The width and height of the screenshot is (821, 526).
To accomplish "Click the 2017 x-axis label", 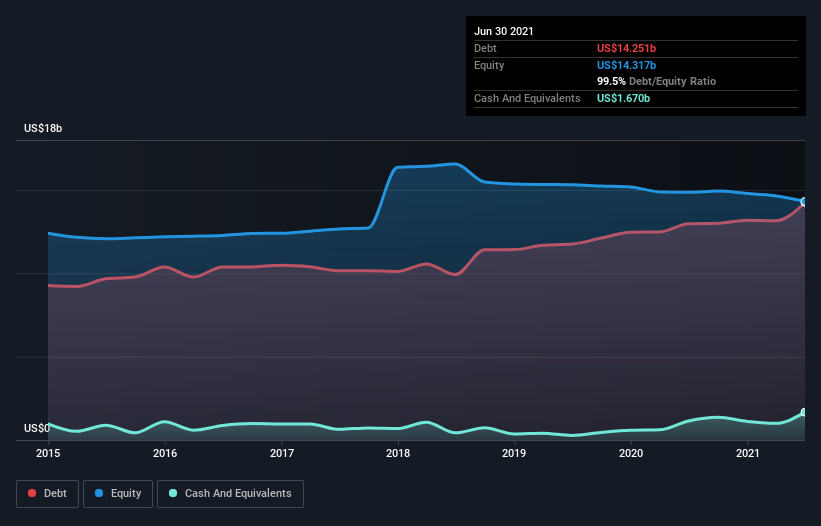I will [x=282, y=453].
